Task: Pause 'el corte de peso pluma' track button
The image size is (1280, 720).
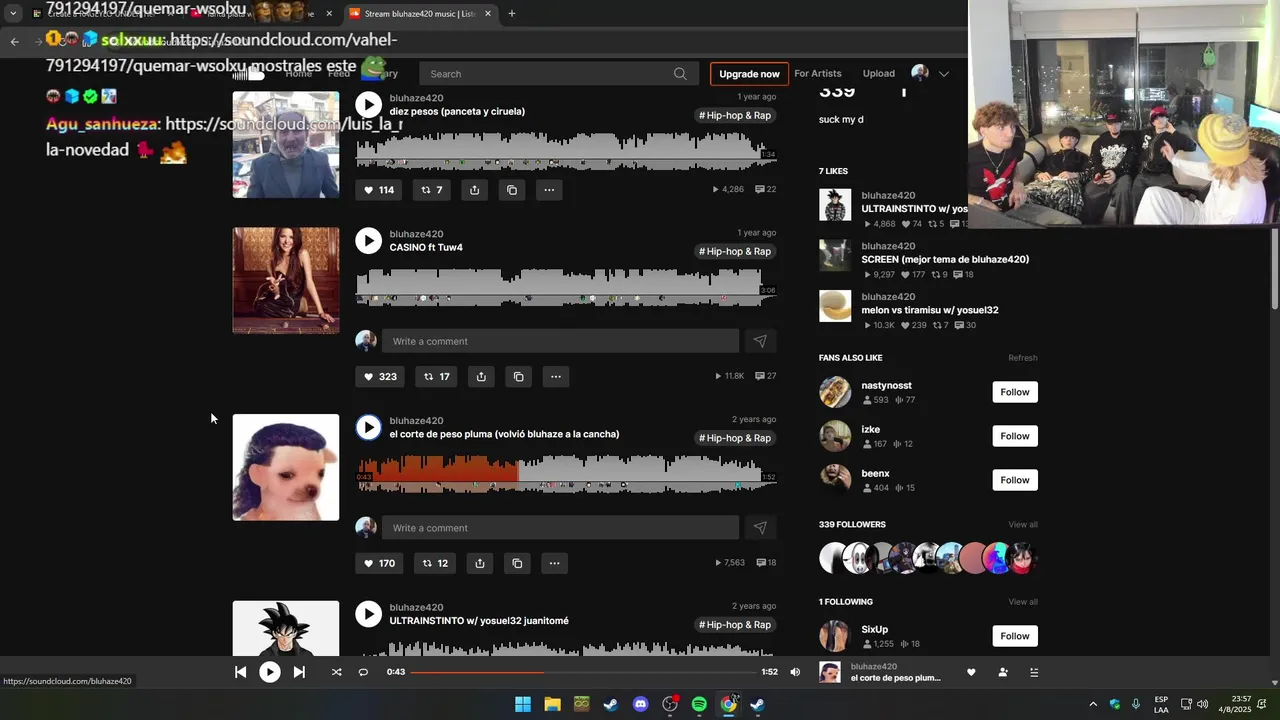Action: (368, 427)
